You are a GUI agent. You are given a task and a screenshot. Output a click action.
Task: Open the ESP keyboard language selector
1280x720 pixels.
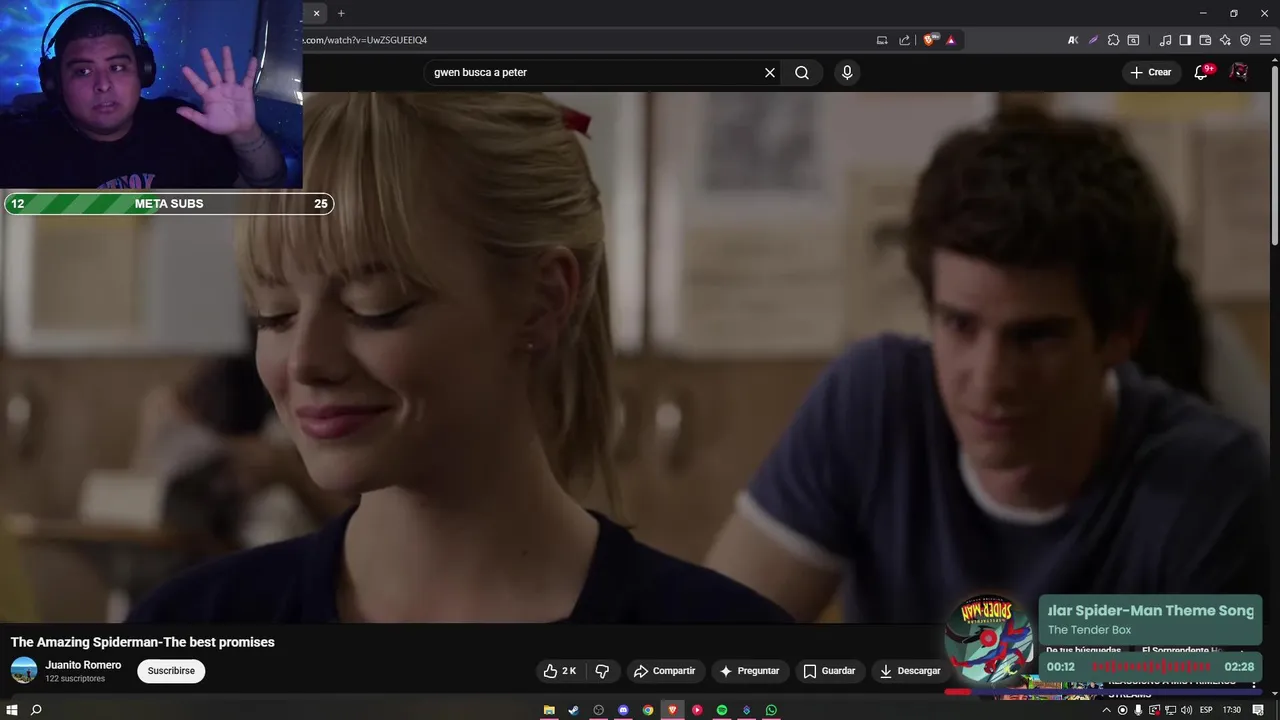[x=1206, y=710]
